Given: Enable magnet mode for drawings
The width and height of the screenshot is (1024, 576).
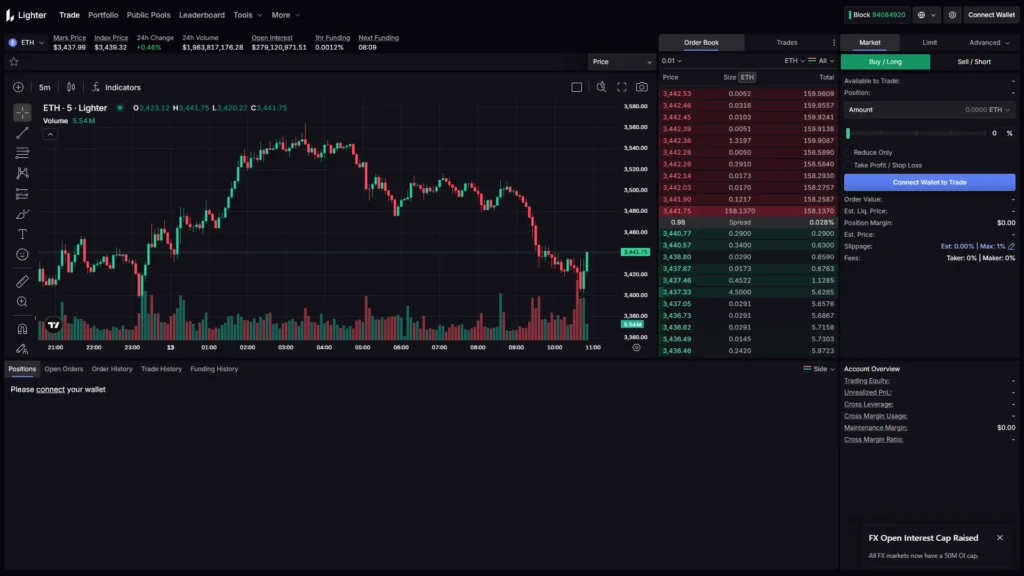Looking at the screenshot, I should (22, 328).
